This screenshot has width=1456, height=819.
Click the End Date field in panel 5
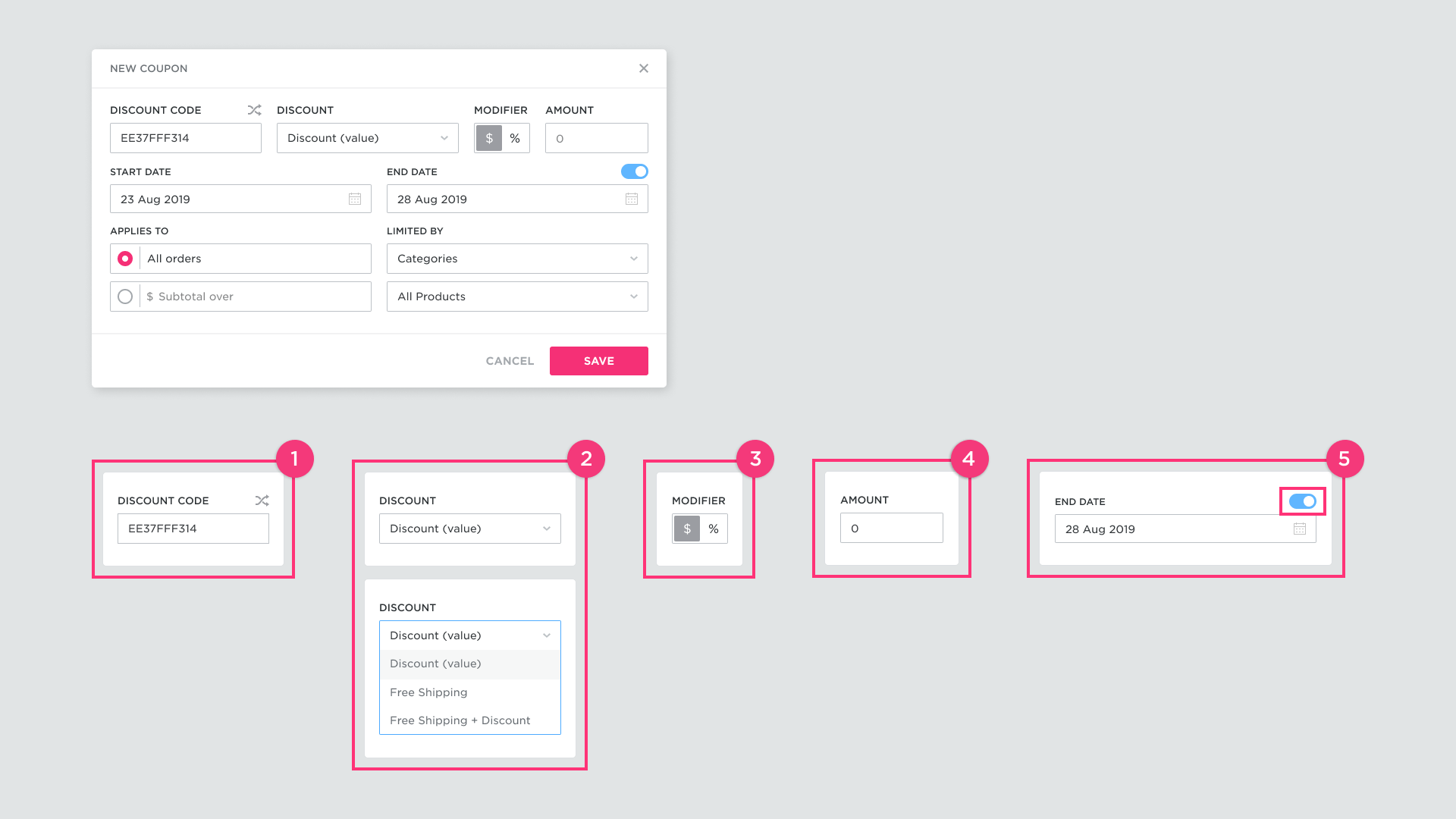click(1185, 529)
